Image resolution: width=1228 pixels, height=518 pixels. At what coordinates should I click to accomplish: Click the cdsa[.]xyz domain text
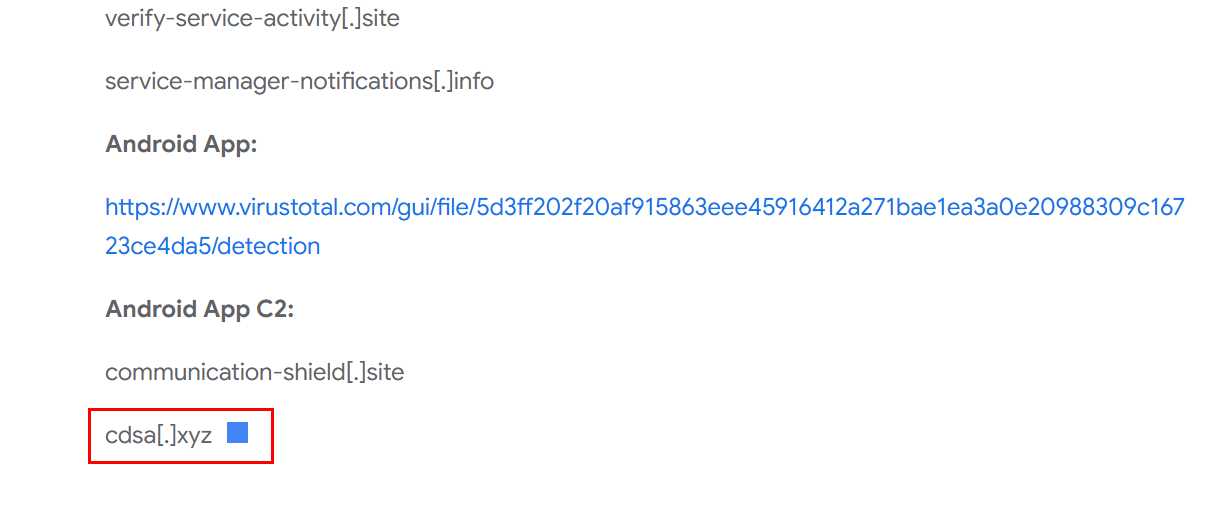click(158, 436)
